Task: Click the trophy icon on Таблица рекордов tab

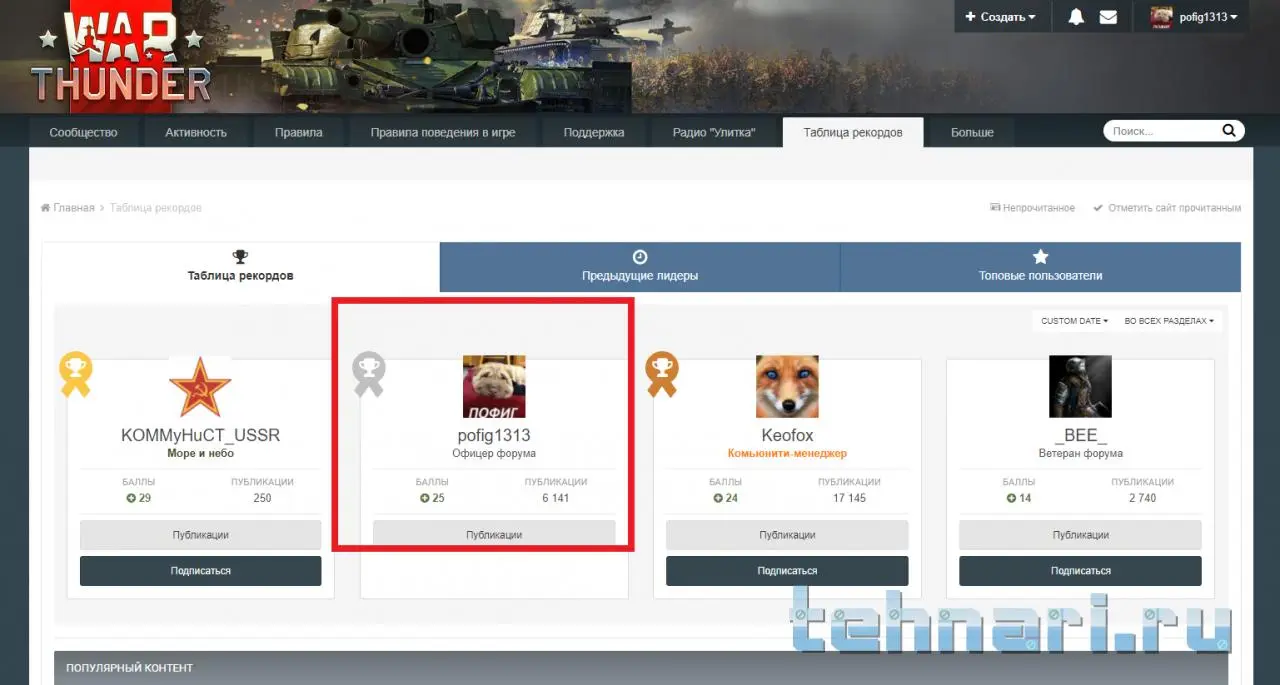Action: 240,257
